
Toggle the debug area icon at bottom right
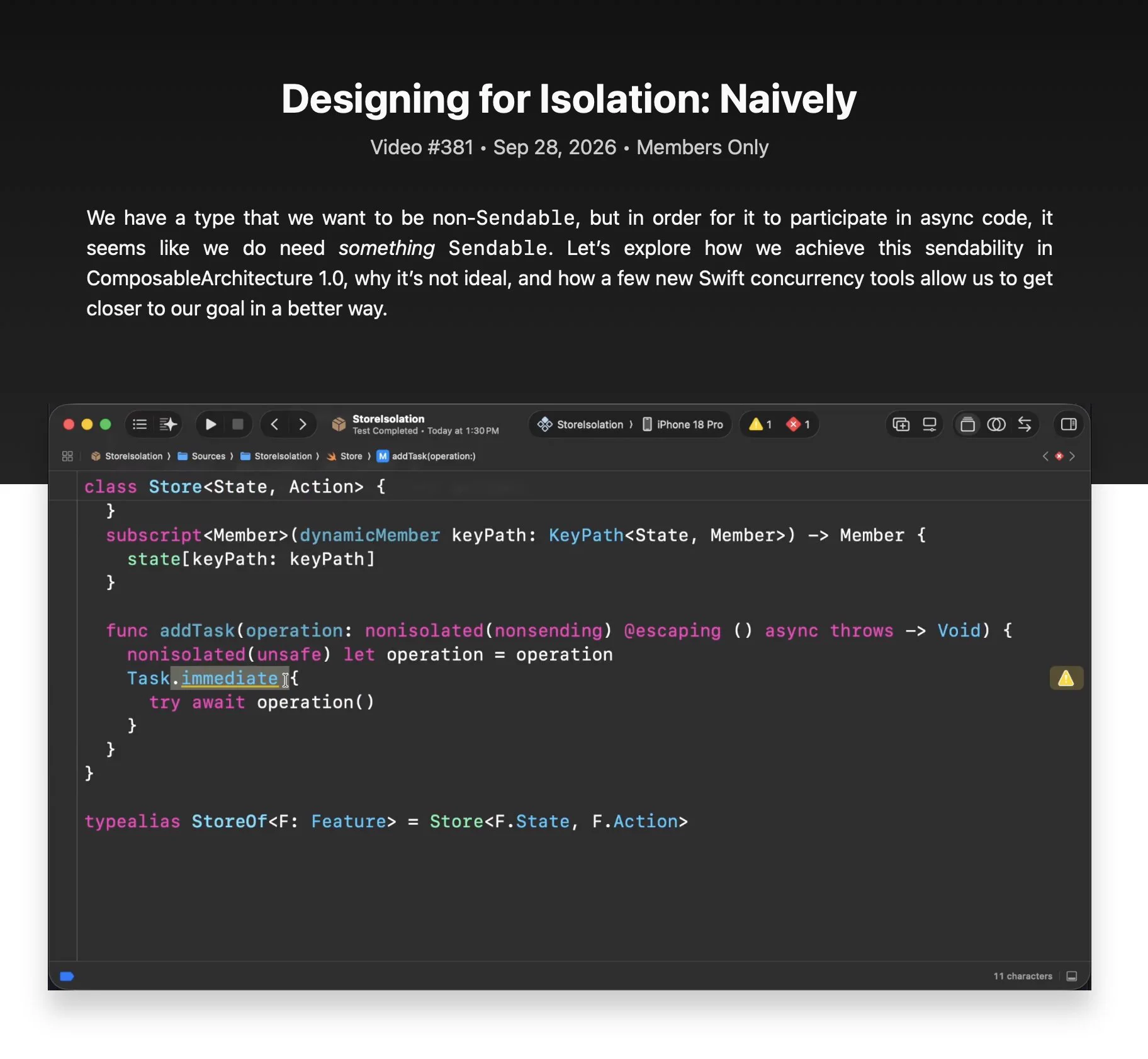click(x=1072, y=976)
